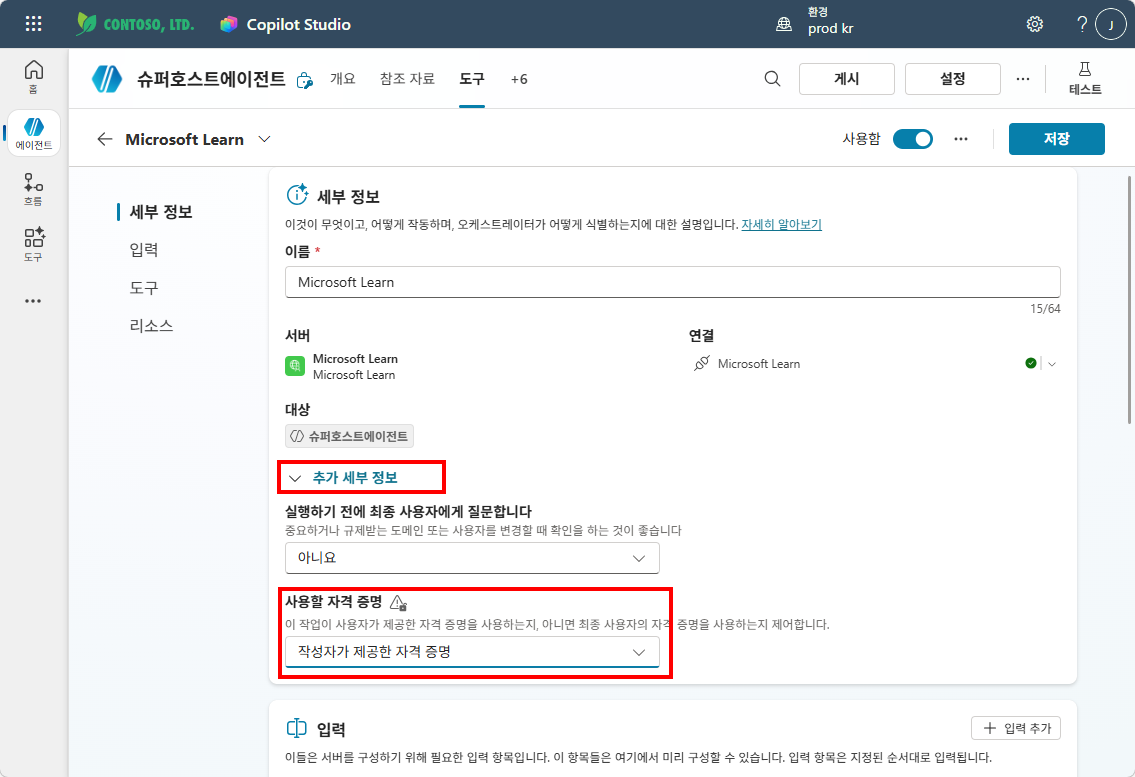Image resolution: width=1135 pixels, height=777 pixels.
Task: Click the 이름 input field
Action: tap(672, 282)
